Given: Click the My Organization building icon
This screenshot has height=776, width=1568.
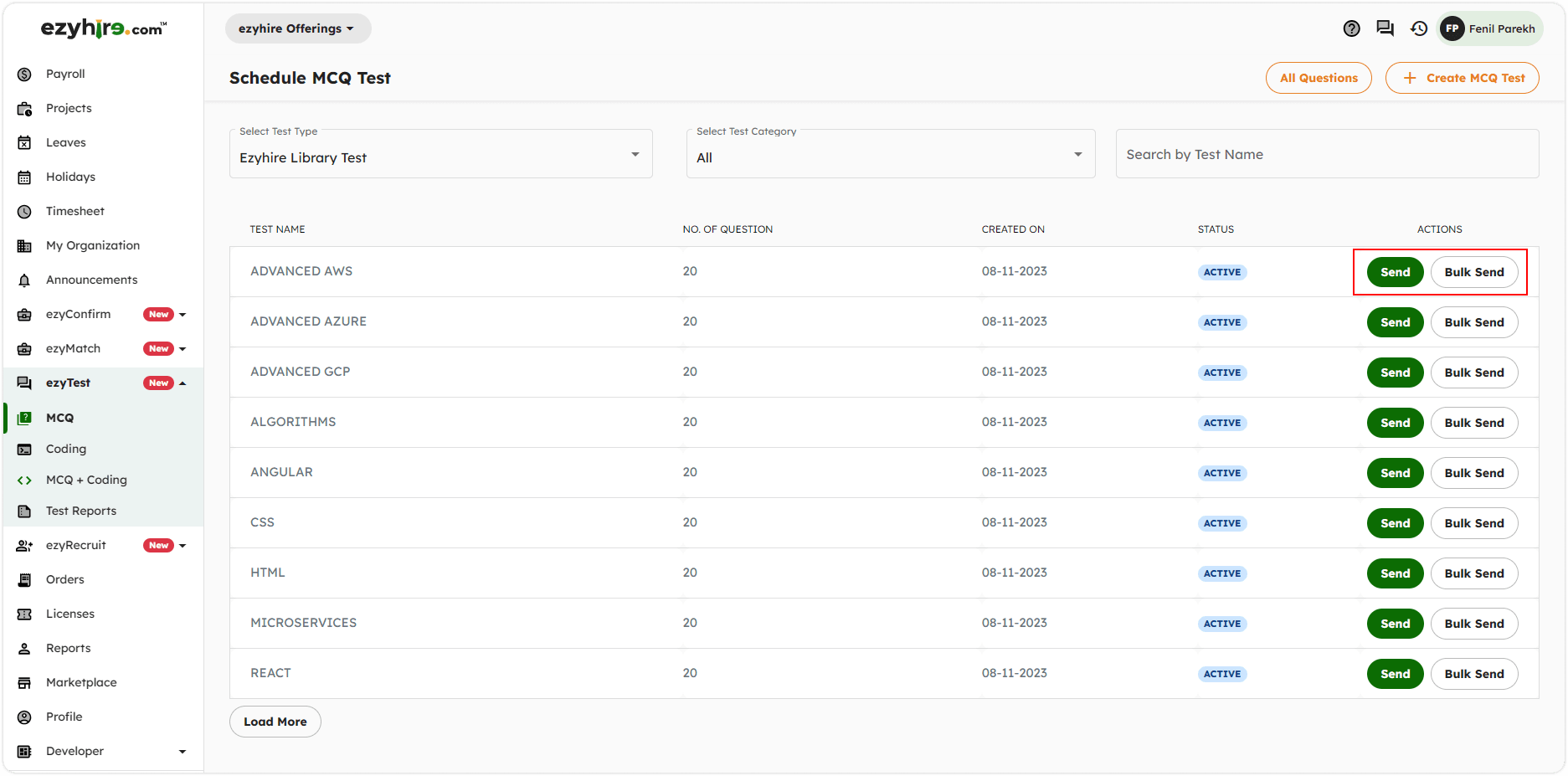Looking at the screenshot, I should (24, 246).
